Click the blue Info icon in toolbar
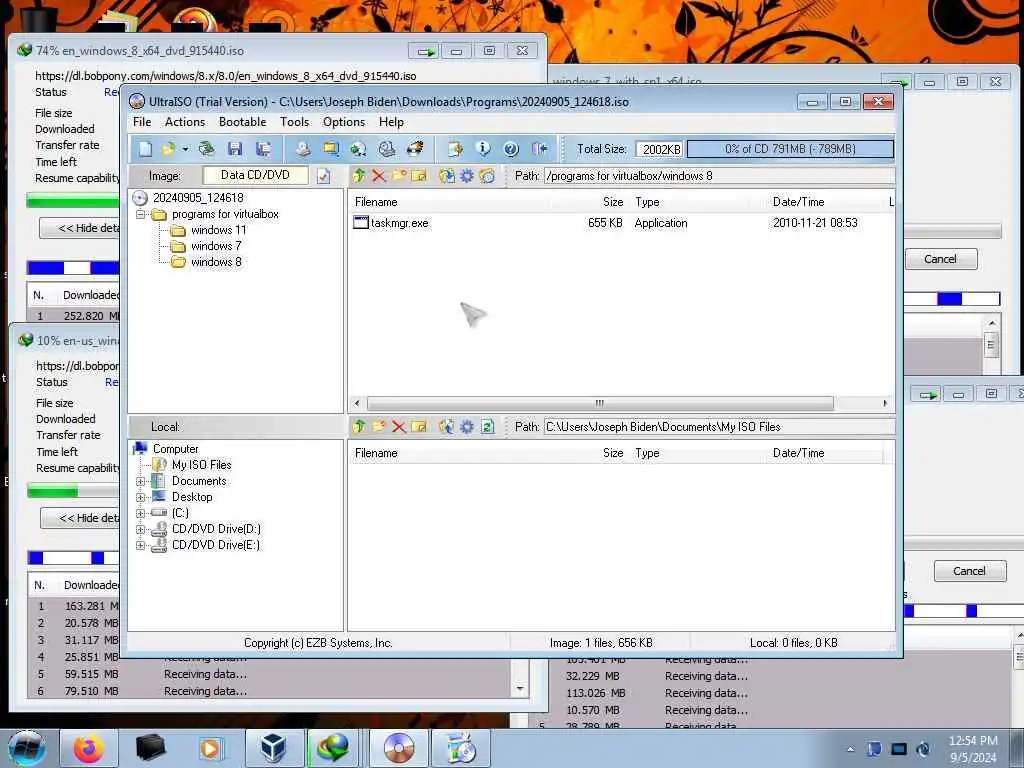 coord(483,149)
